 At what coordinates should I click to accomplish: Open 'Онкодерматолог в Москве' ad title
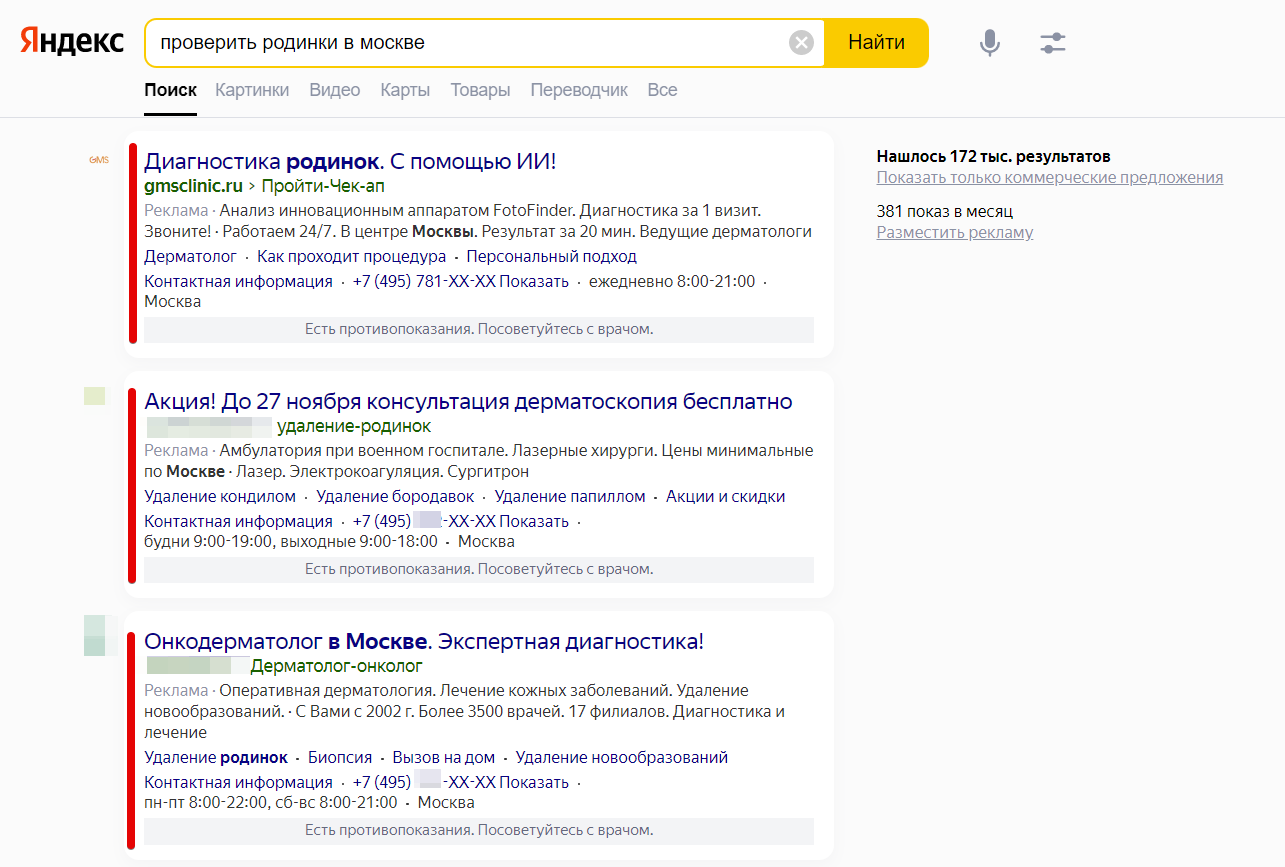[x=424, y=642]
